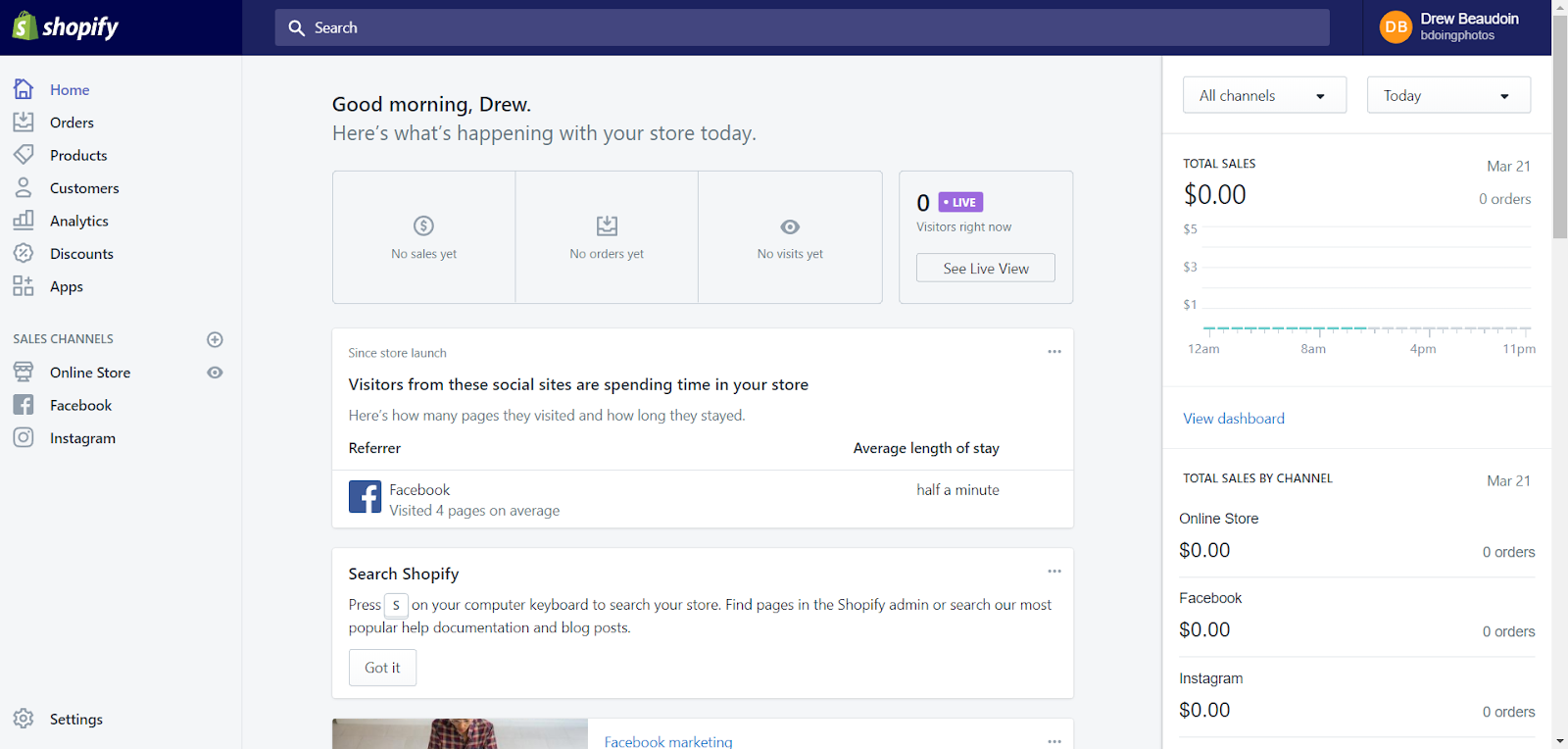Open Products via the tag icon

pos(24,155)
